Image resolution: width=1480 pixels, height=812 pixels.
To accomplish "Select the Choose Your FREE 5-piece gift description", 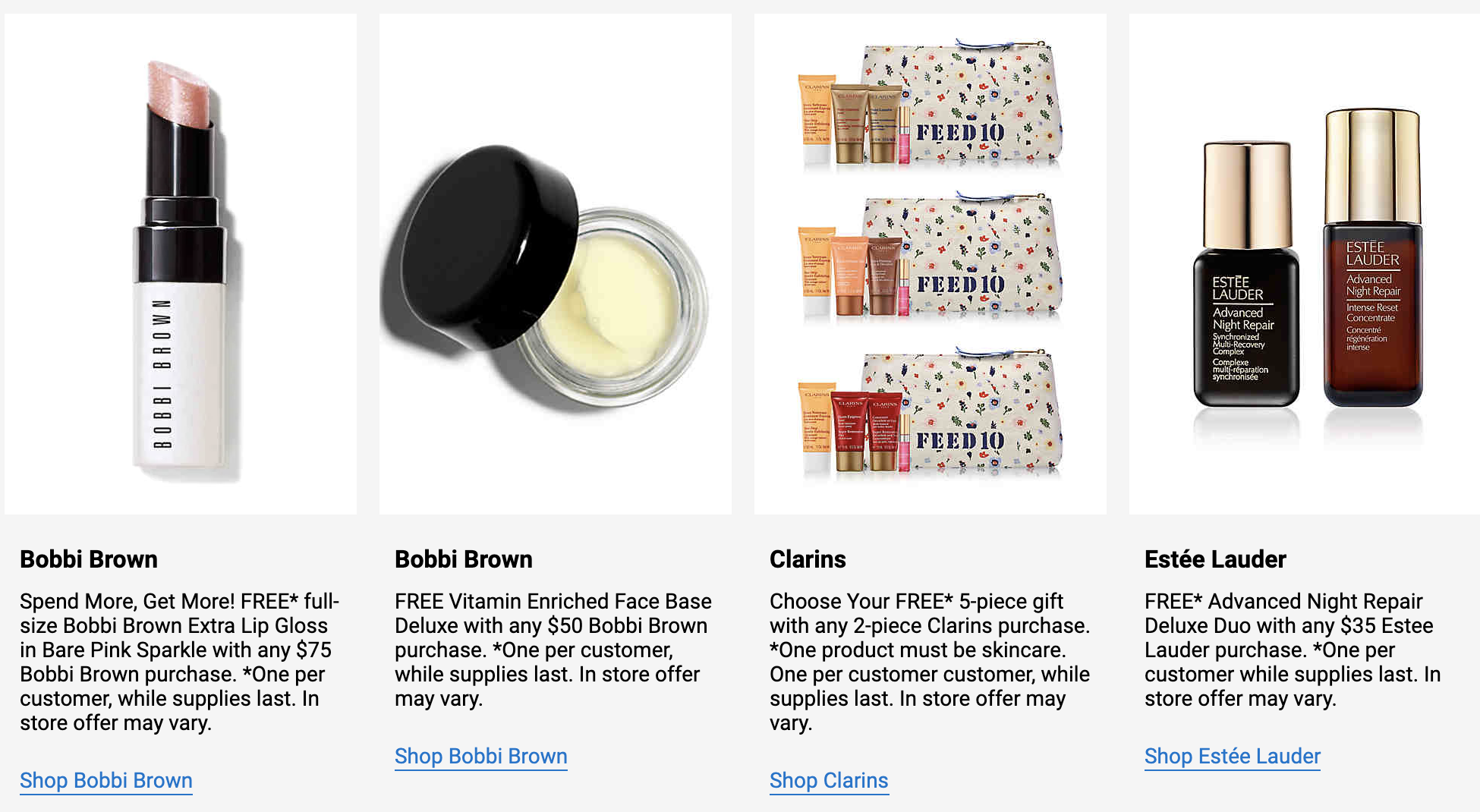I will pyautogui.click(x=930, y=662).
